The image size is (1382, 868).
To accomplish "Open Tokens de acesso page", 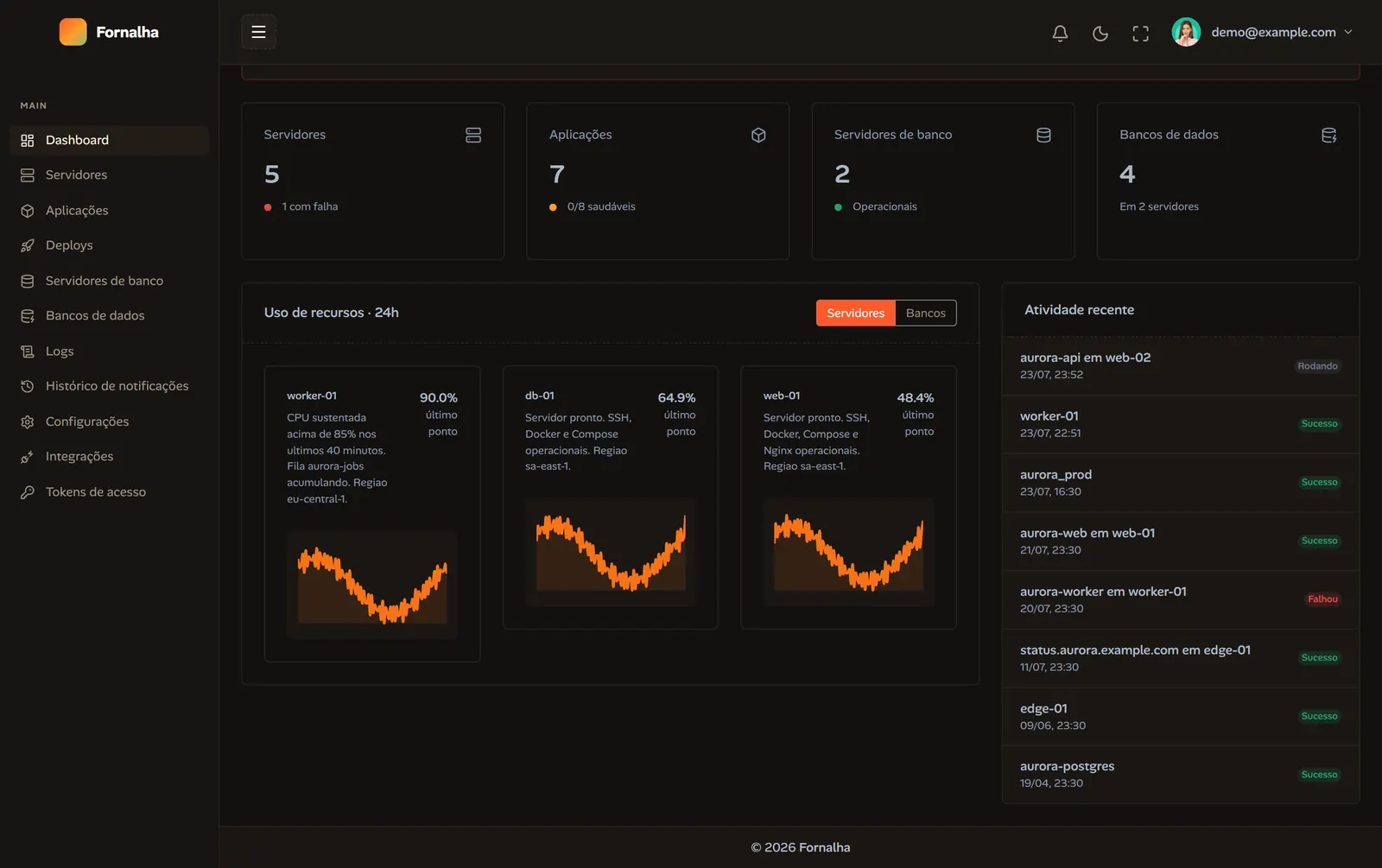I will point(110,492).
